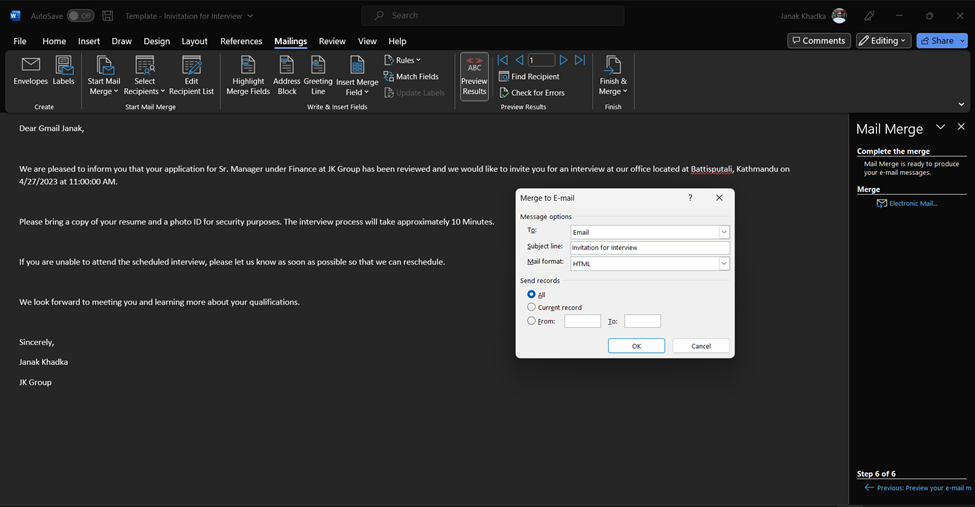Toggle the AutoSave switch

tap(81, 16)
